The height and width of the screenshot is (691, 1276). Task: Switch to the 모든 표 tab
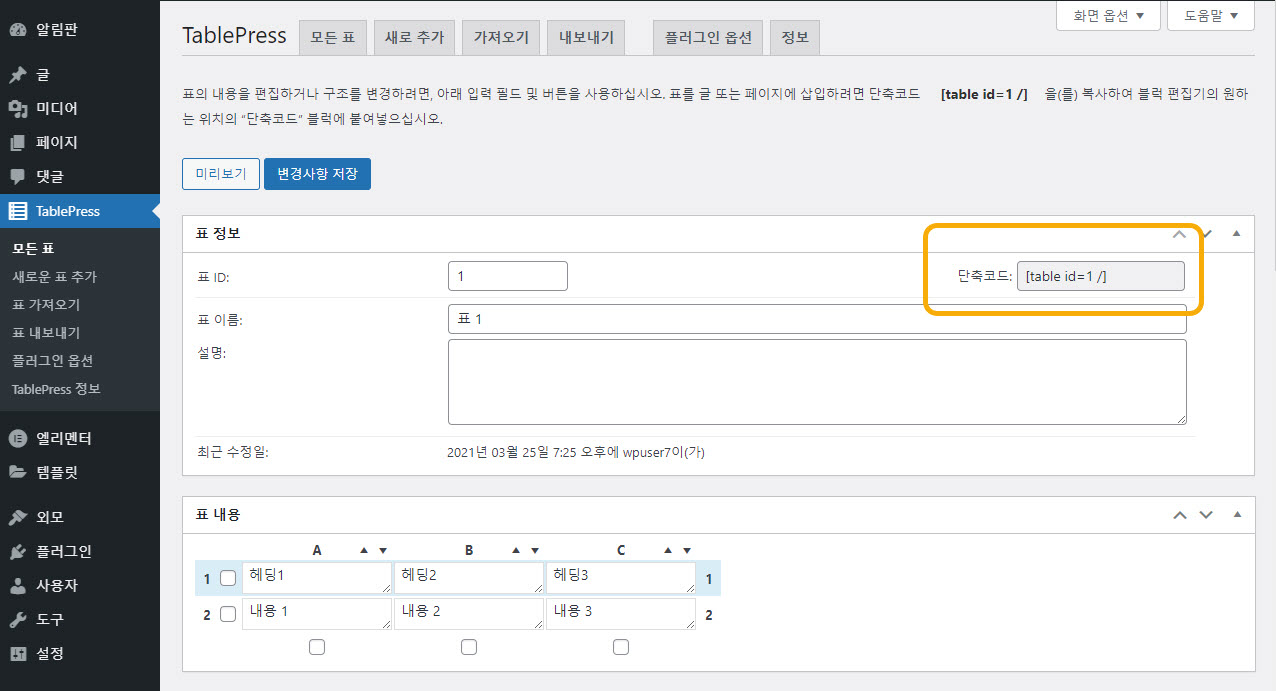[x=333, y=38]
